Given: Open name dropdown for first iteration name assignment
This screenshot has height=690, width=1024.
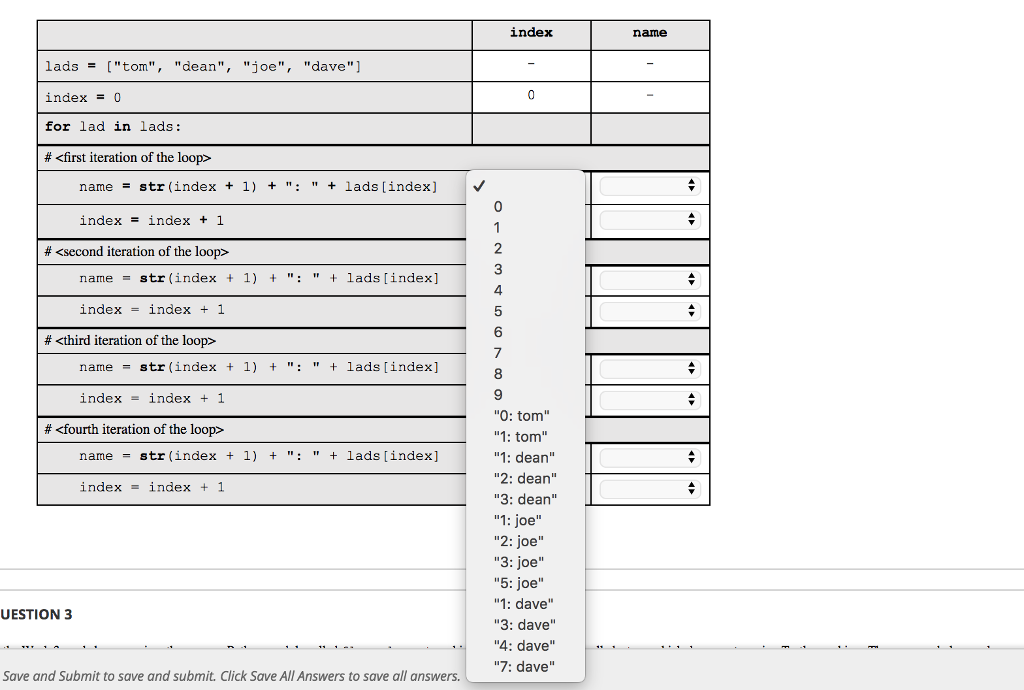Looking at the screenshot, I should pos(650,186).
